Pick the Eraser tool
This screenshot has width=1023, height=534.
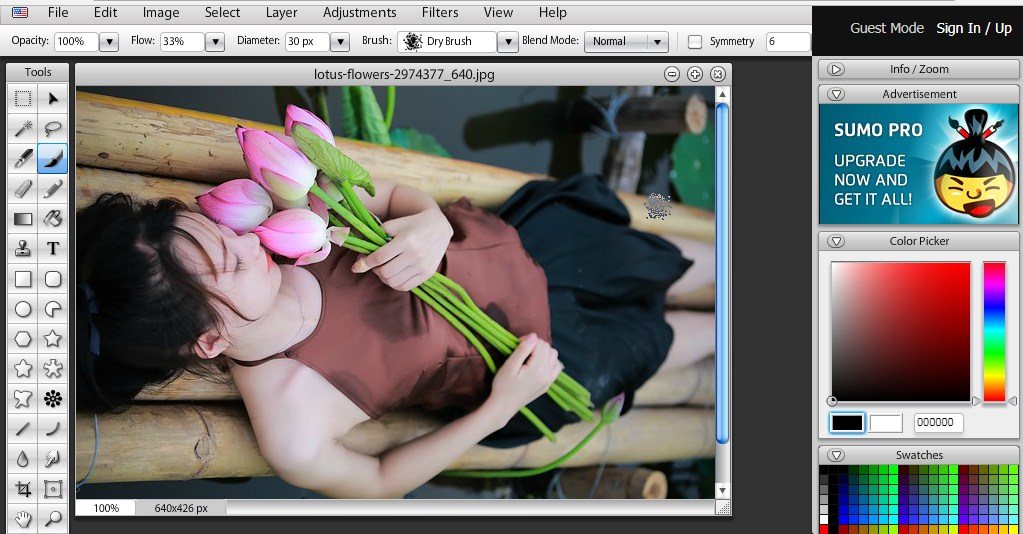click(23, 188)
